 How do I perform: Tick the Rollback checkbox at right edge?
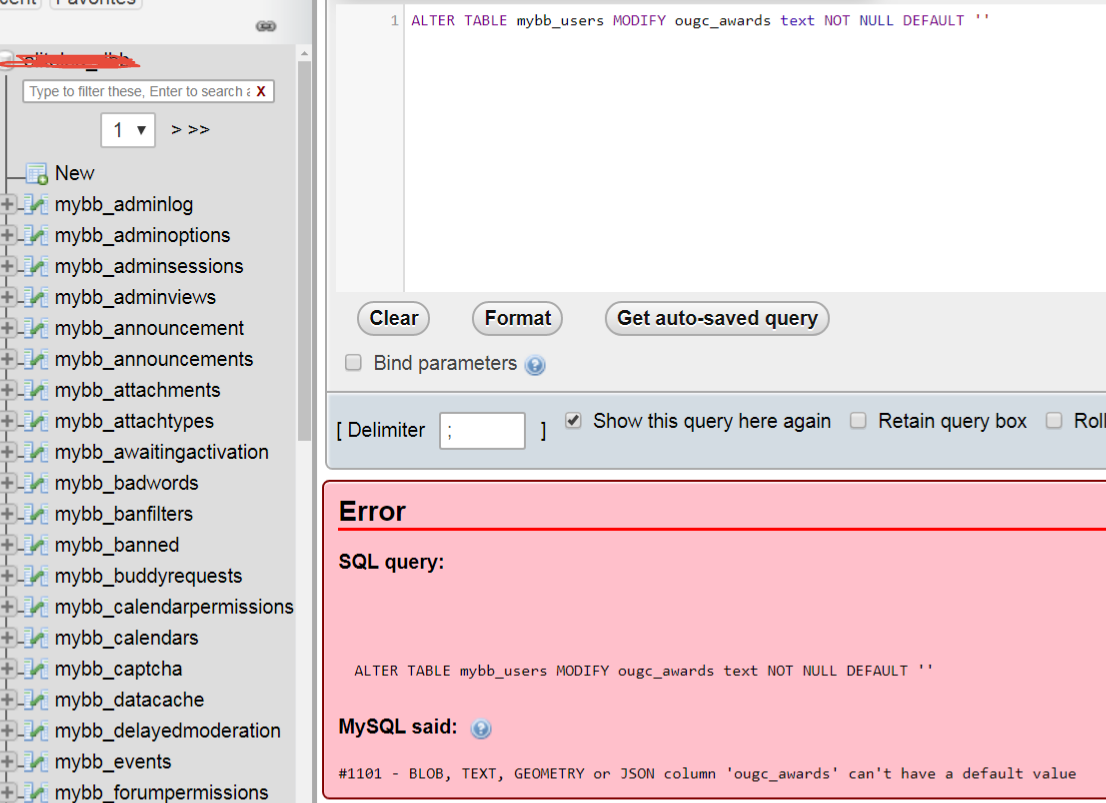click(x=1054, y=421)
